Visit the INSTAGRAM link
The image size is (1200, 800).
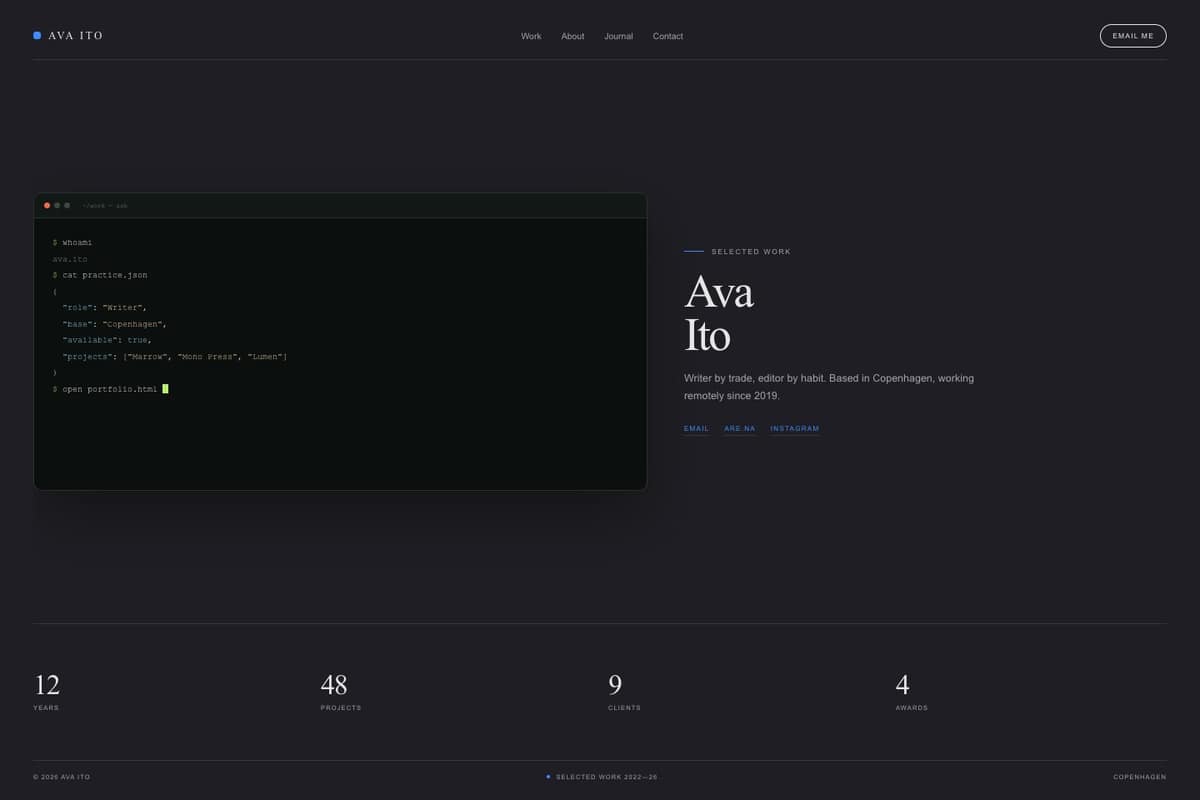pyautogui.click(x=795, y=429)
